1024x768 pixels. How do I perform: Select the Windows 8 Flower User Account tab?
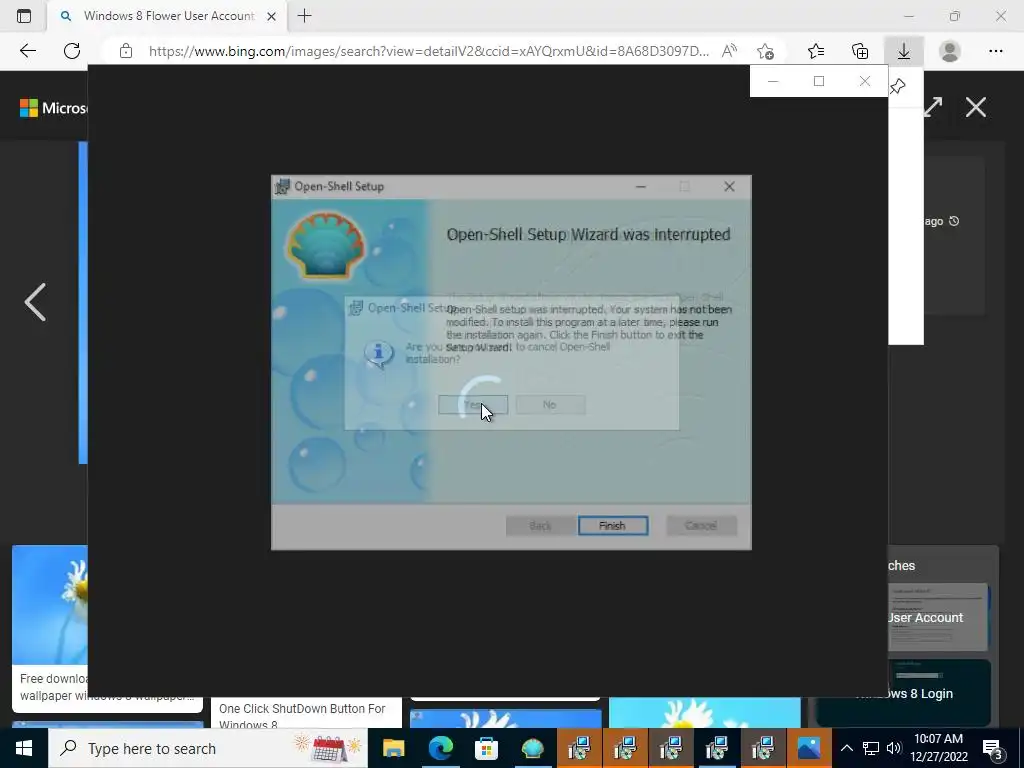(x=167, y=16)
